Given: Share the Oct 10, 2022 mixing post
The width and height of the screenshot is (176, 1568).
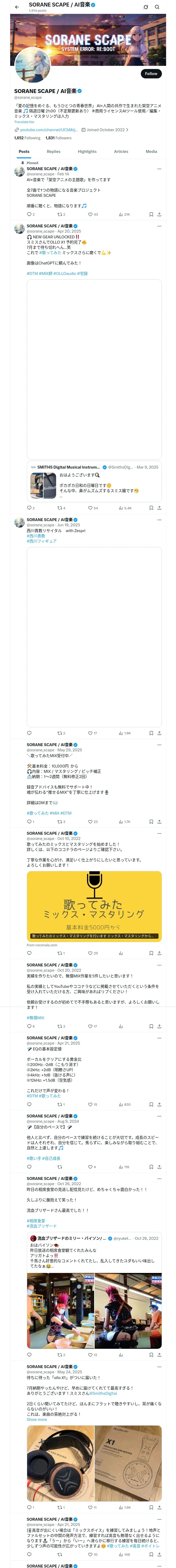Looking at the screenshot, I should pos(159,953).
